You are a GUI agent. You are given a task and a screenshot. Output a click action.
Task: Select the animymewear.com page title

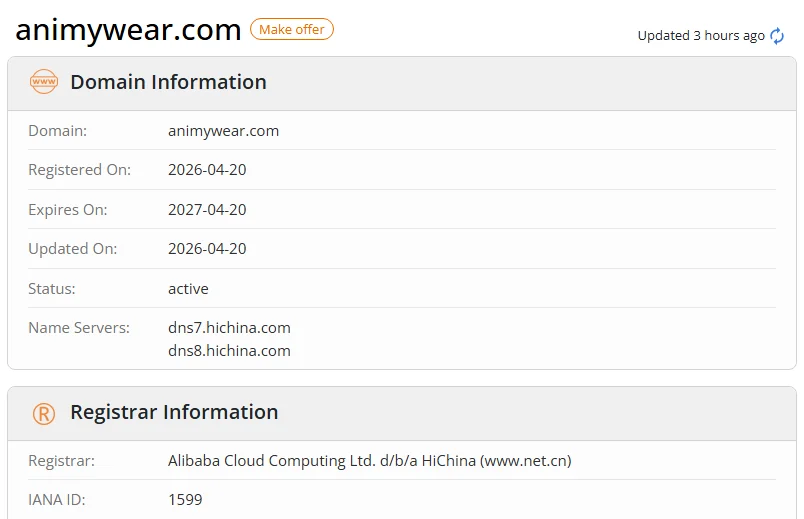[x=128, y=30]
